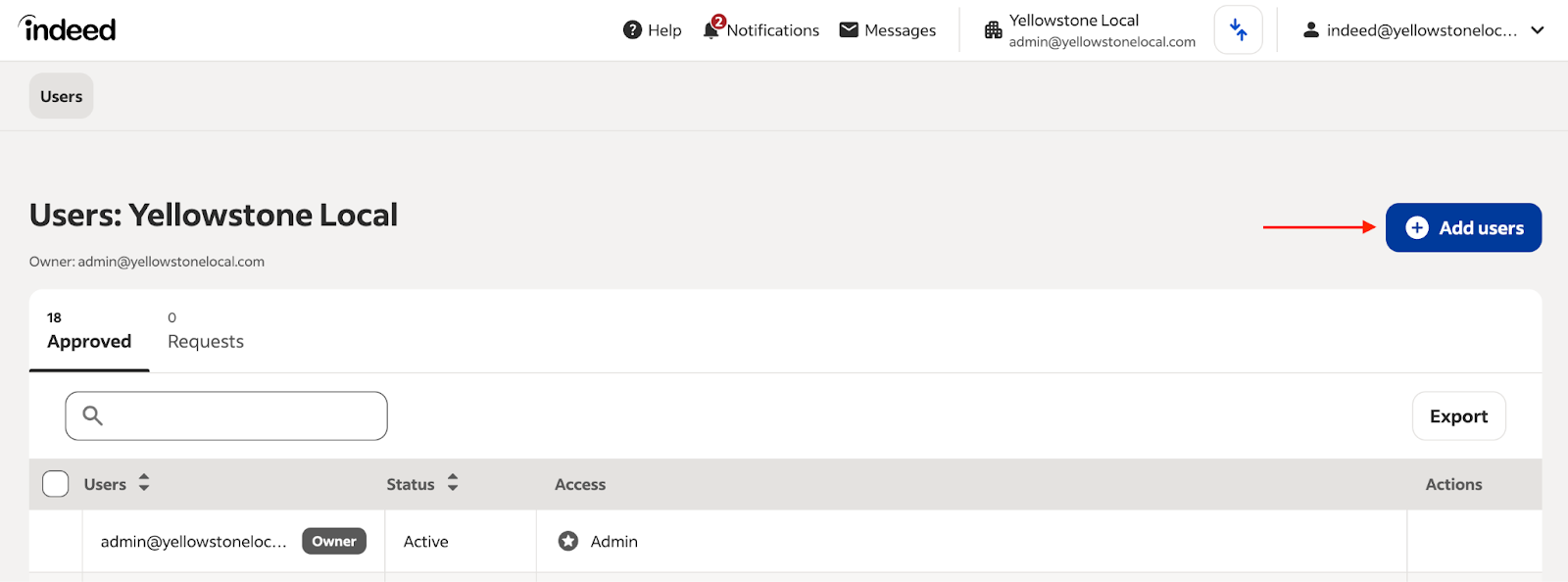Click the company building icon
This screenshot has height=582, width=1568.
993,30
